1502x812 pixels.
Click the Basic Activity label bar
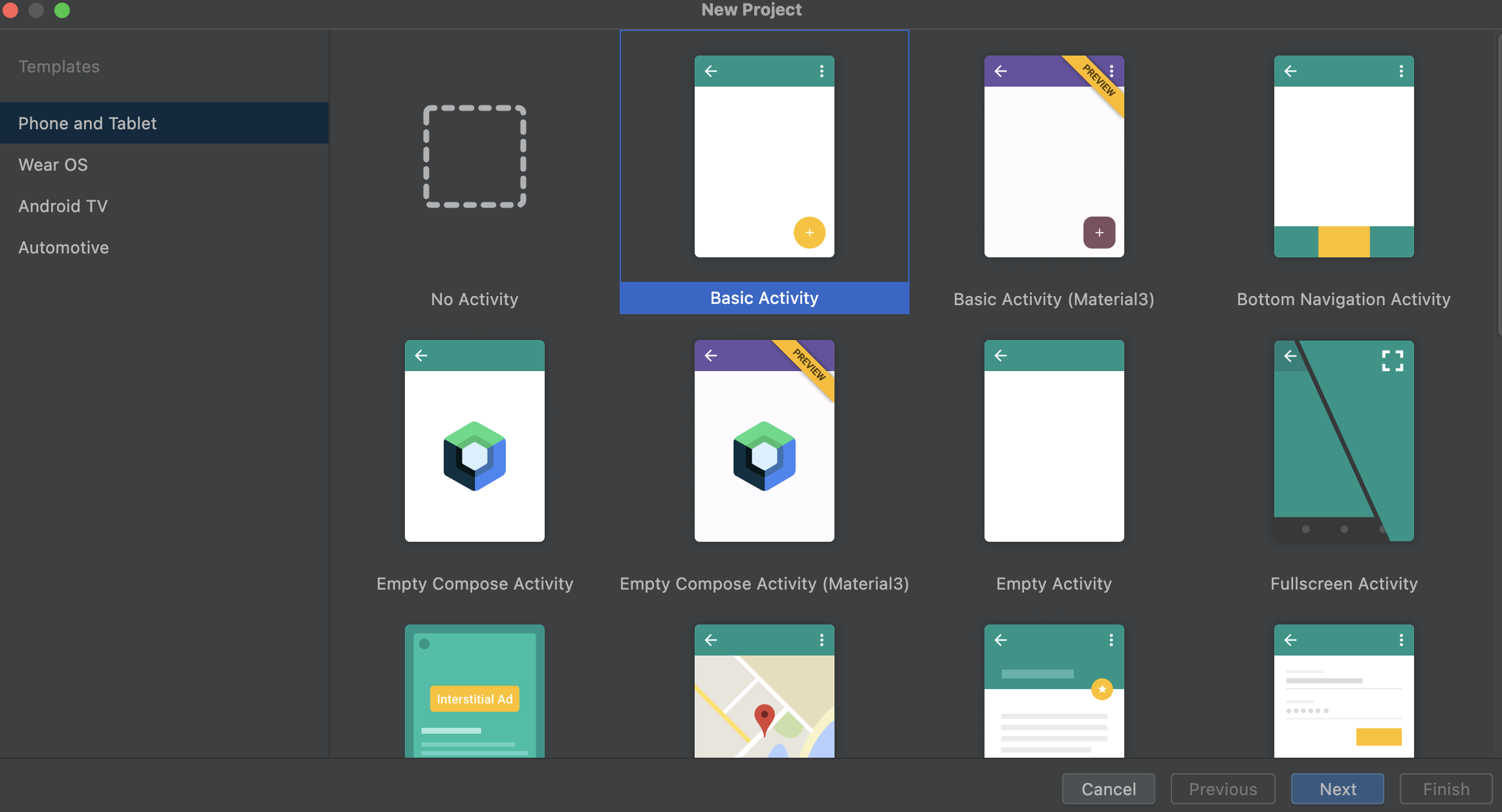pyautogui.click(x=764, y=298)
